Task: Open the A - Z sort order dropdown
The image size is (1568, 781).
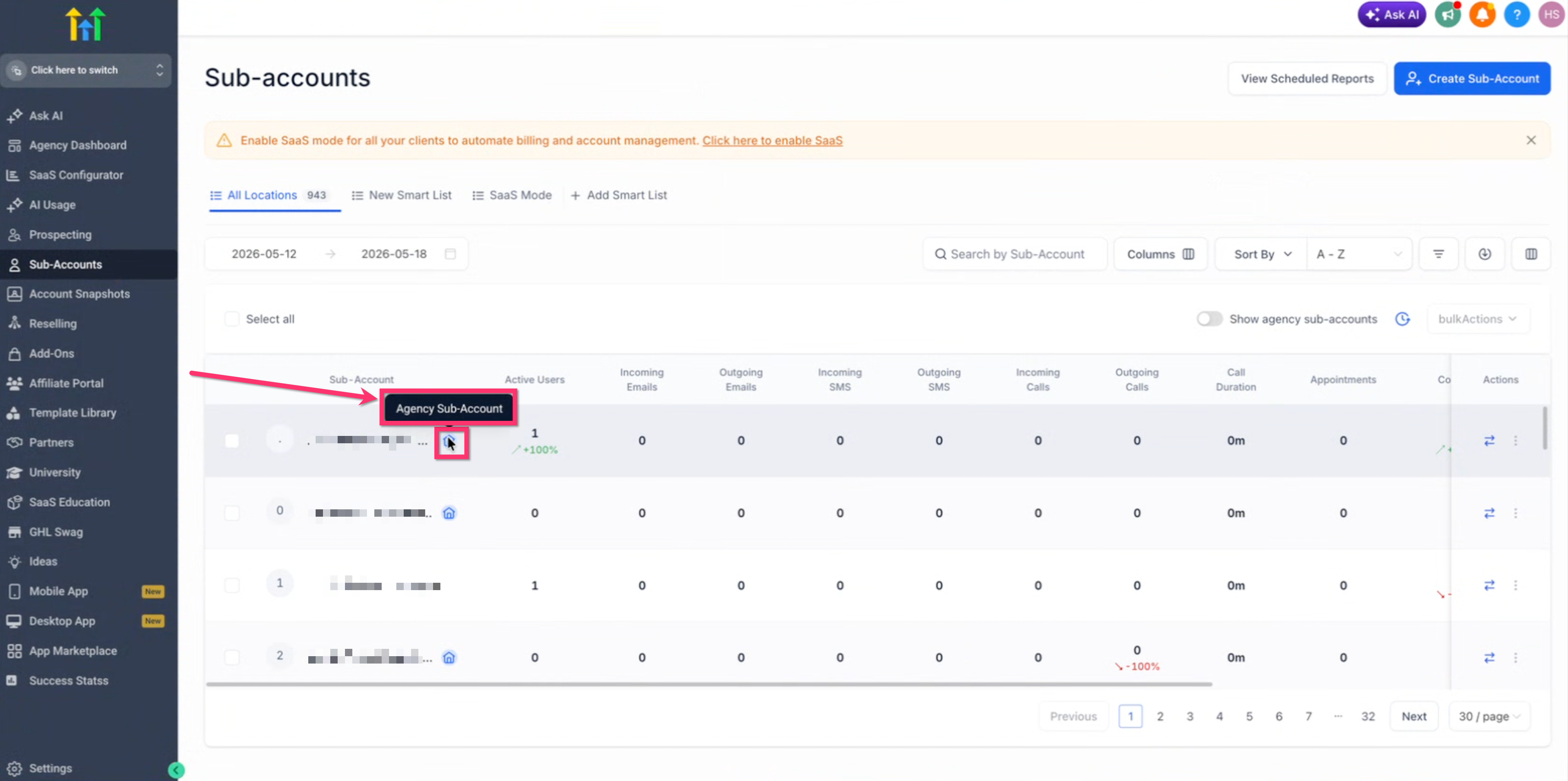Action: coord(1359,254)
